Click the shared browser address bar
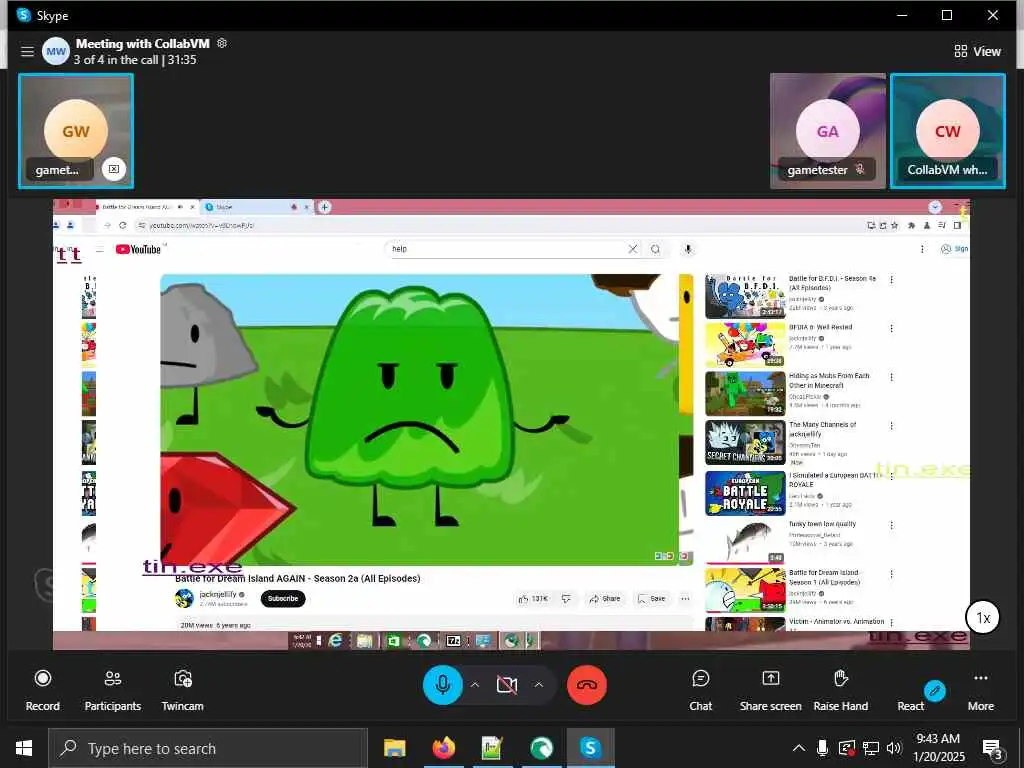The image size is (1024, 768). coord(496,225)
